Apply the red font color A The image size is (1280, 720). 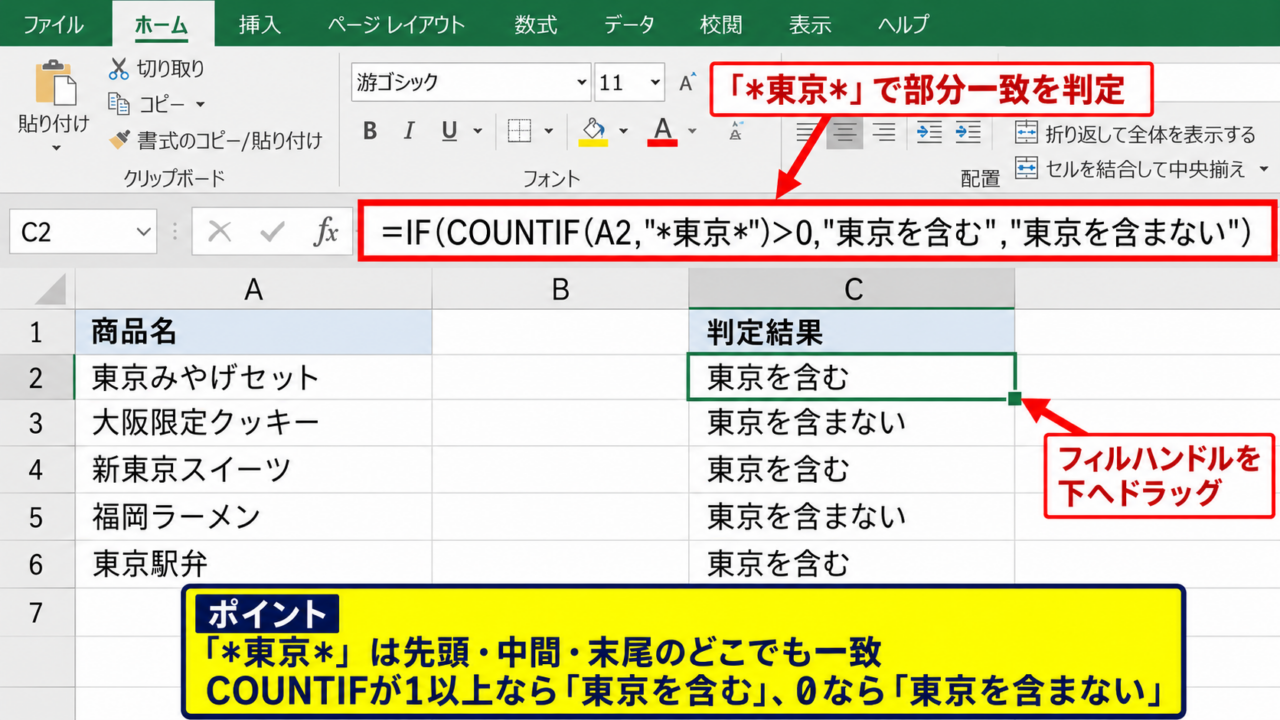point(662,131)
